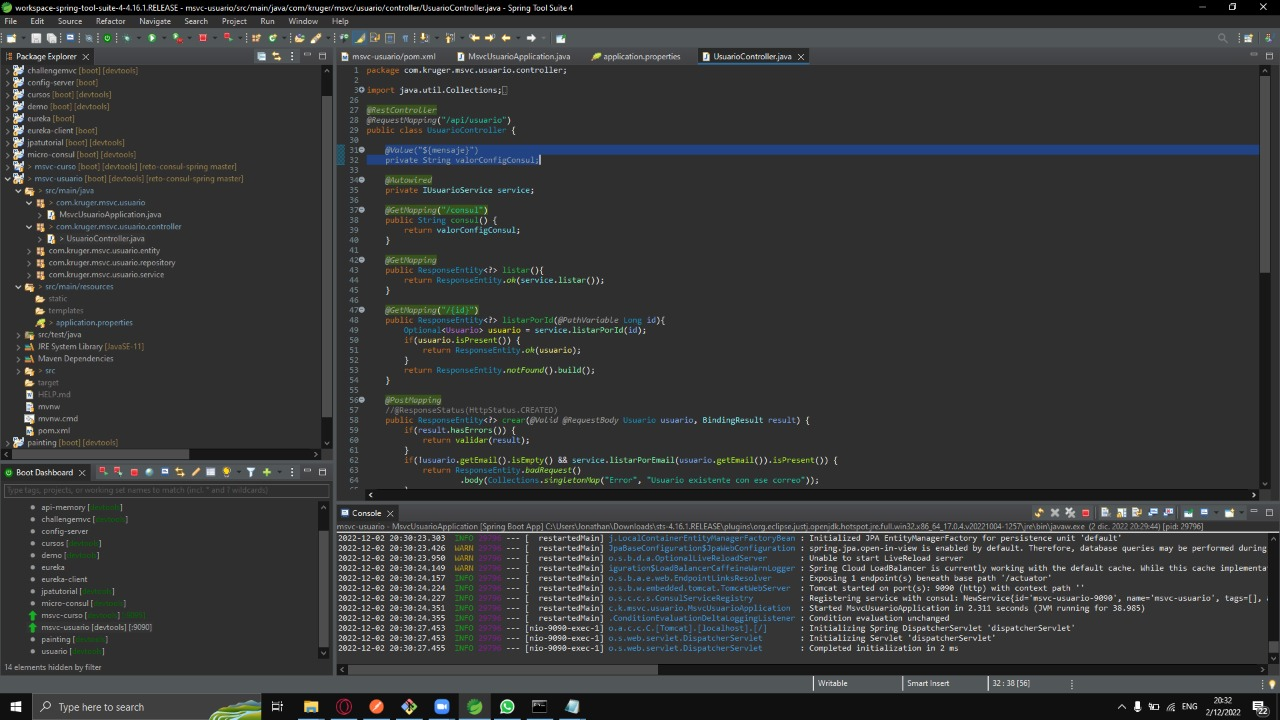The image size is (1280, 720).
Task: Open pom.xml in Package Explorer
Action: 54,431
